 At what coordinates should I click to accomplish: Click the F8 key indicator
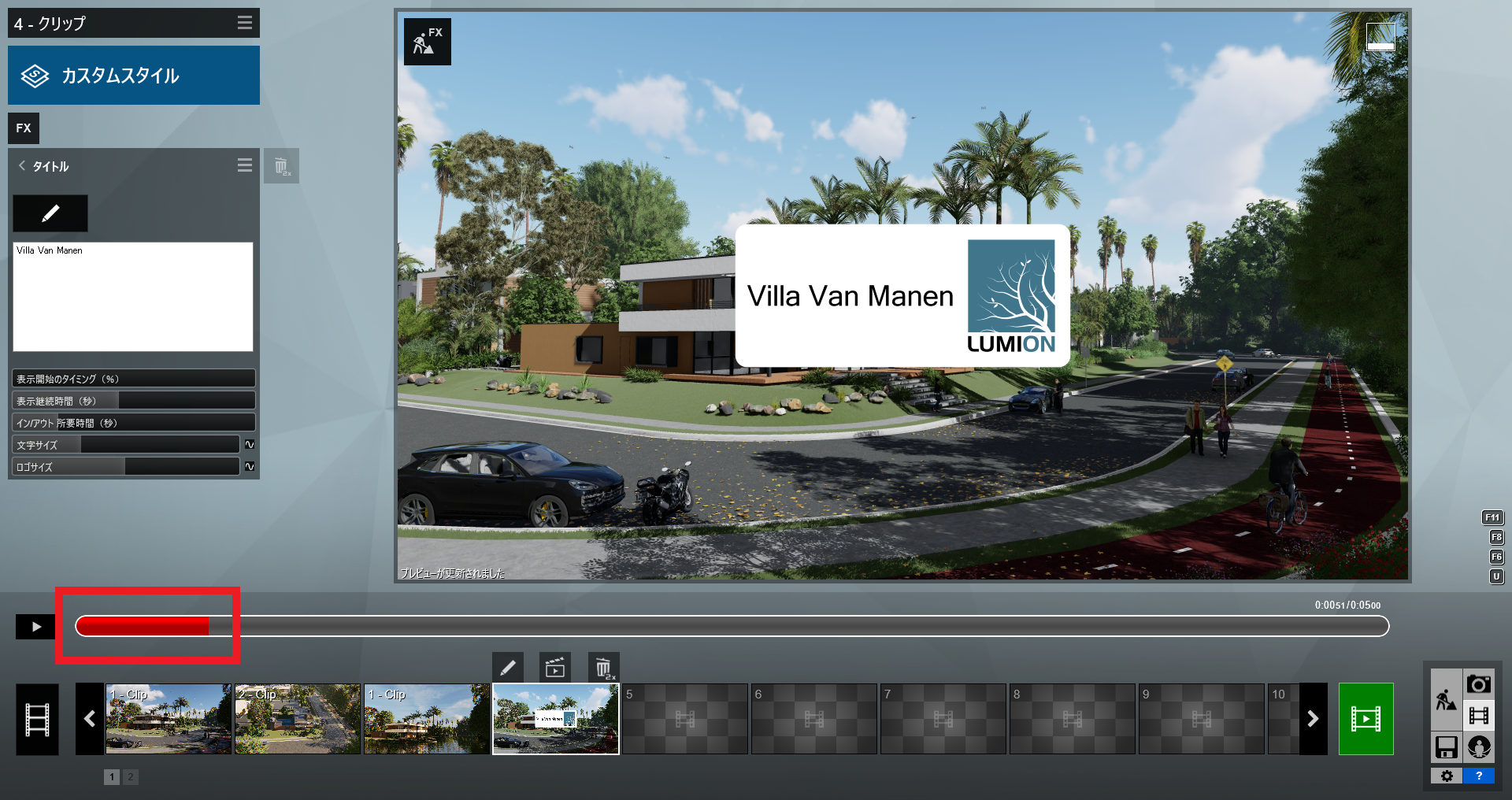pos(1496,537)
